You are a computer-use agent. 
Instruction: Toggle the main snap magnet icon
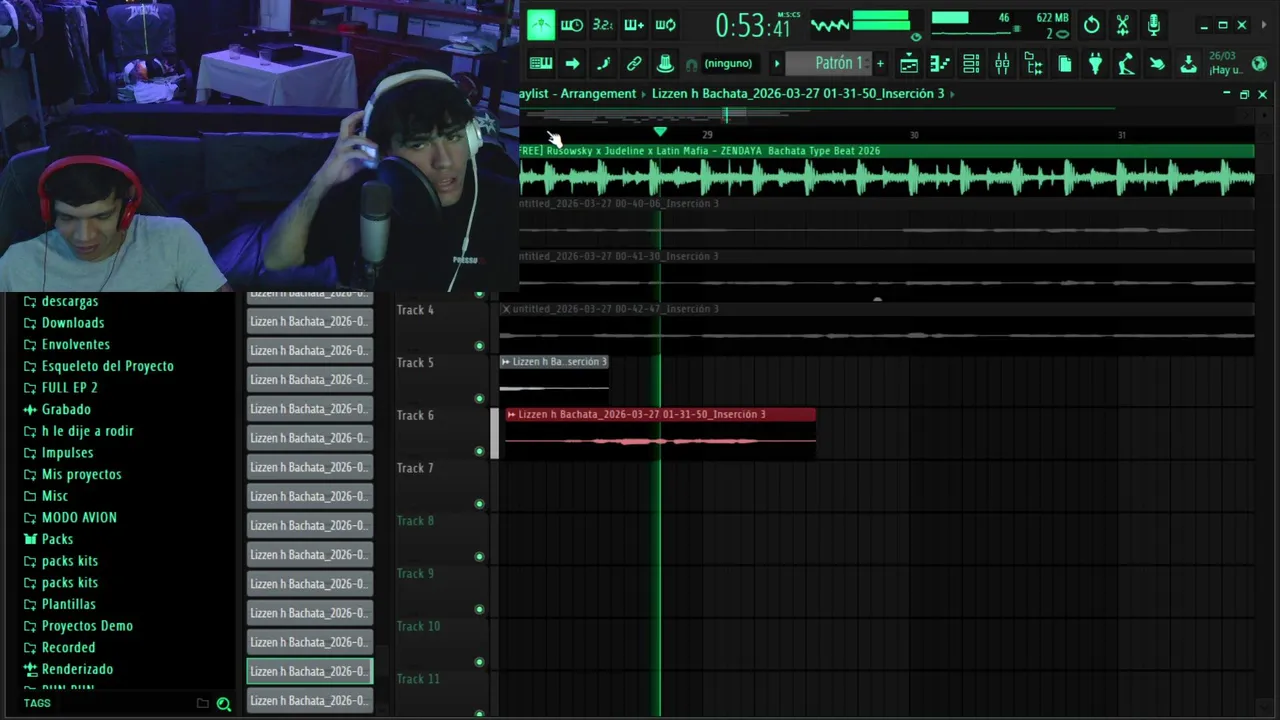click(691, 65)
